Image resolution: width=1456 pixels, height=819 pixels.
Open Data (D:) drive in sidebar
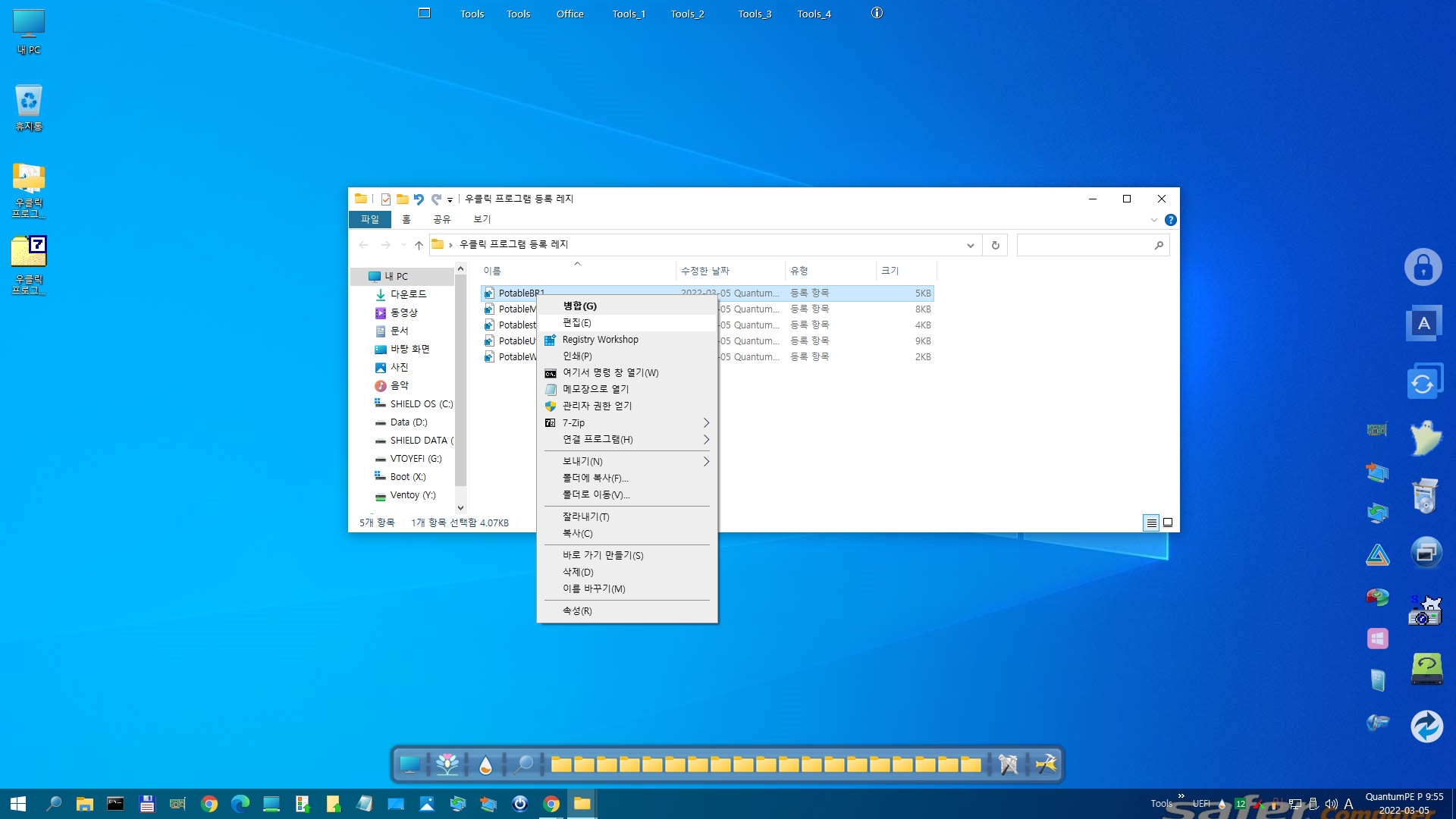point(408,422)
